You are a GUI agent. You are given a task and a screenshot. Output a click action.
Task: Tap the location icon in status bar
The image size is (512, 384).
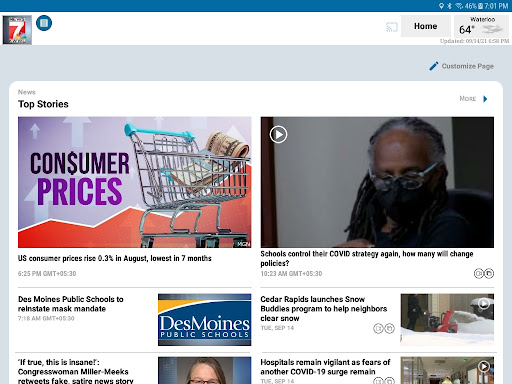[441, 6]
